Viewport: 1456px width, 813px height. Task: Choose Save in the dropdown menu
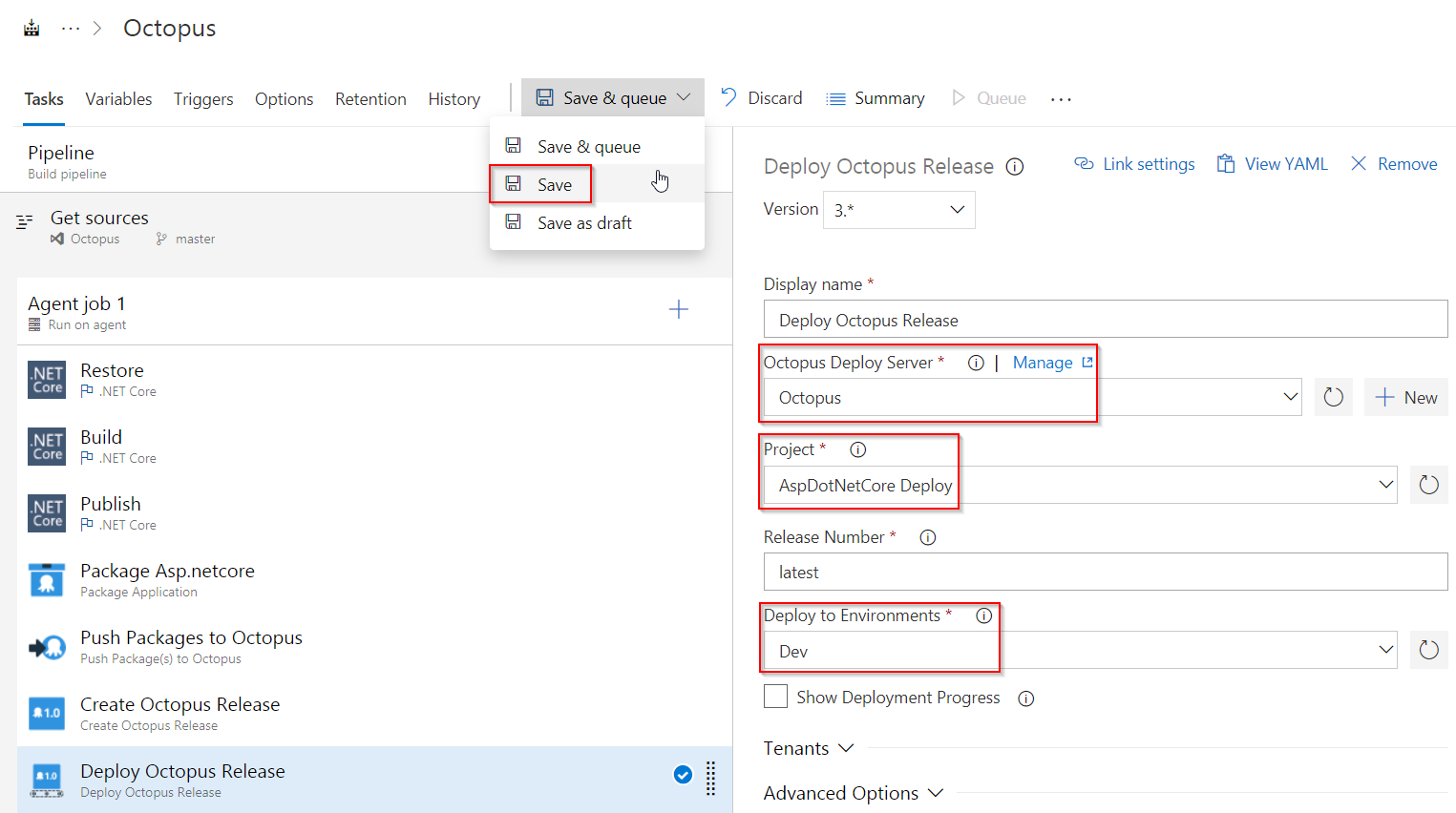pos(597,184)
